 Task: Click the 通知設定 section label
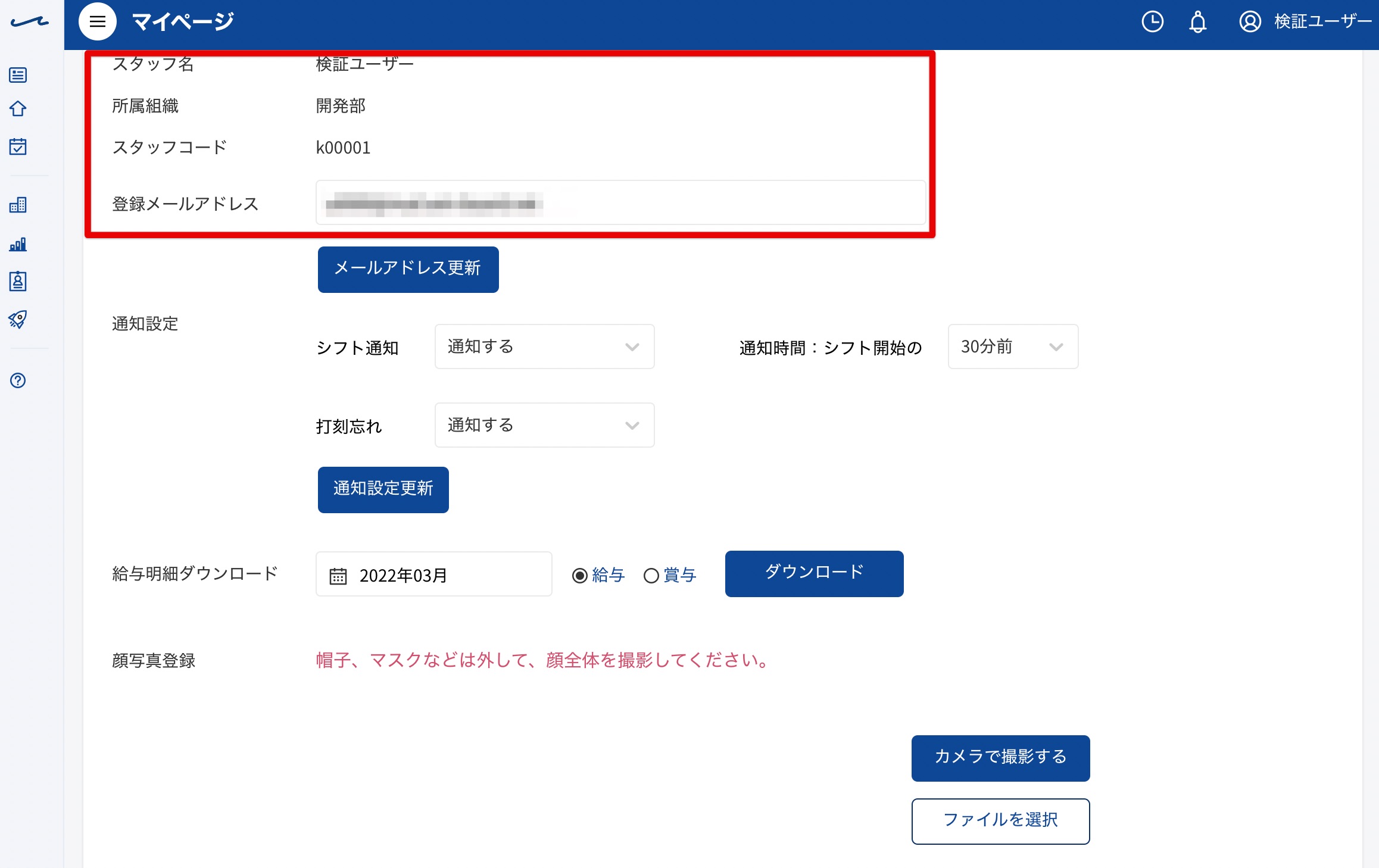tap(145, 324)
